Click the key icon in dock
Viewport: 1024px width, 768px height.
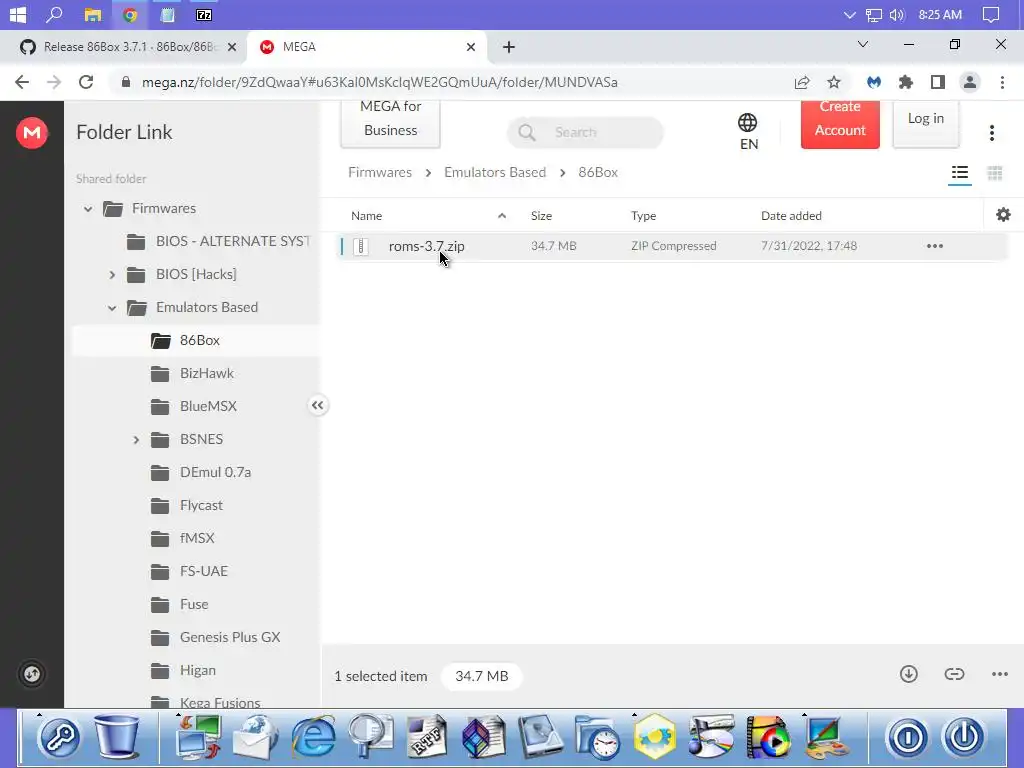(59, 738)
